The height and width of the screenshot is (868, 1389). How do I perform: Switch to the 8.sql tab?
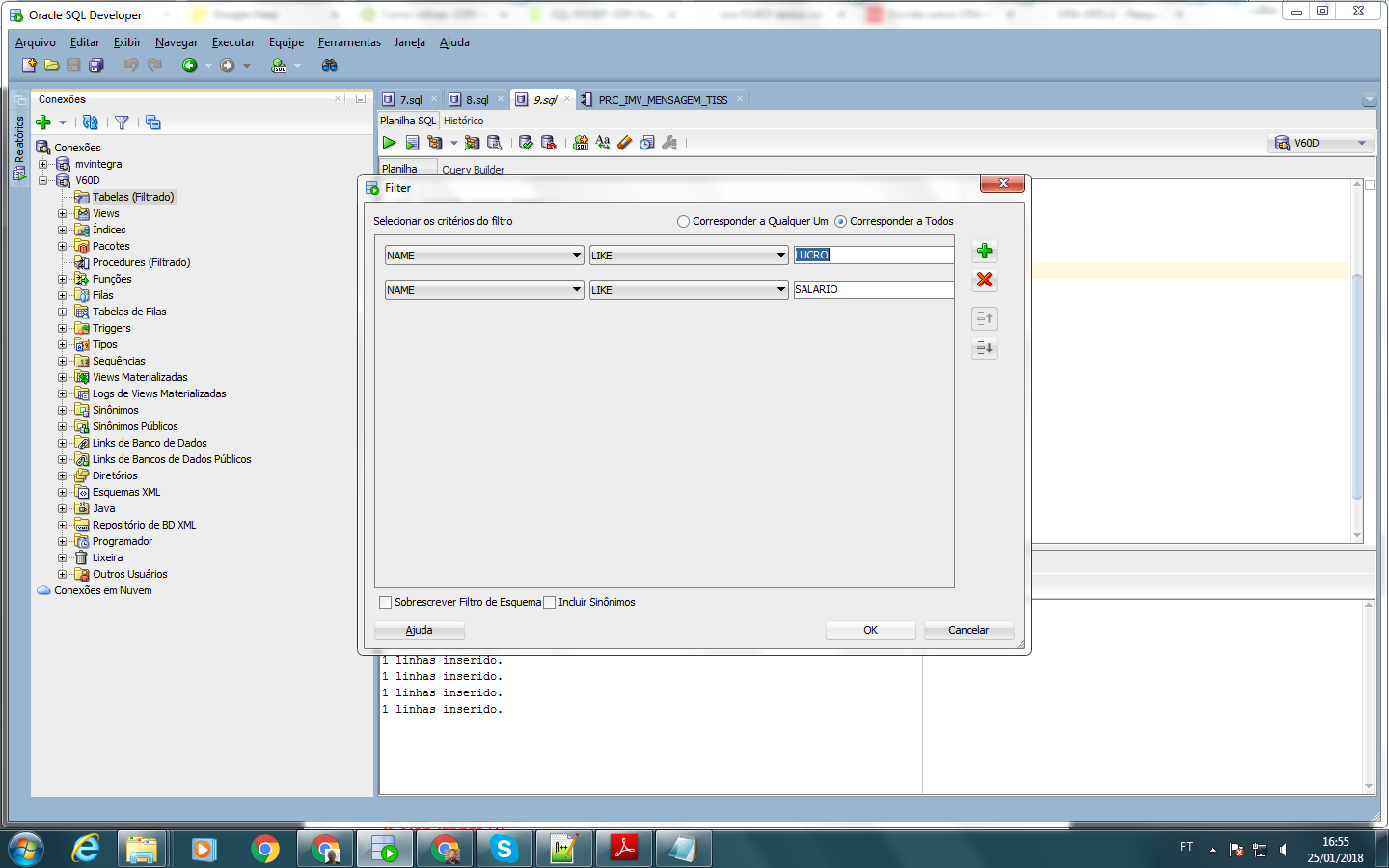(477, 100)
